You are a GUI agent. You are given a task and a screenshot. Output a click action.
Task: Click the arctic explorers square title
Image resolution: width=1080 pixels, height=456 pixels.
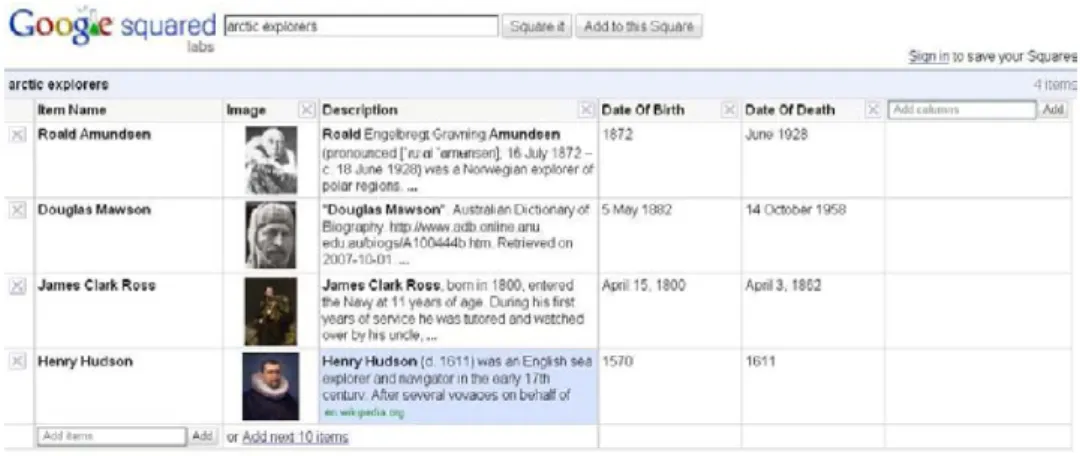(59, 85)
